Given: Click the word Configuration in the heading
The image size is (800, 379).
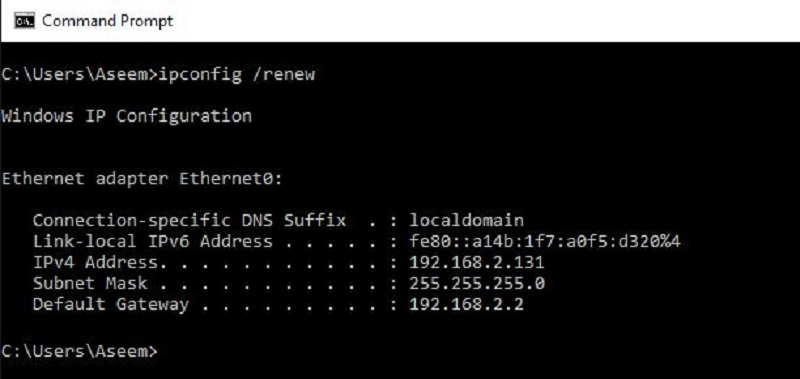Looking at the screenshot, I should [184, 116].
